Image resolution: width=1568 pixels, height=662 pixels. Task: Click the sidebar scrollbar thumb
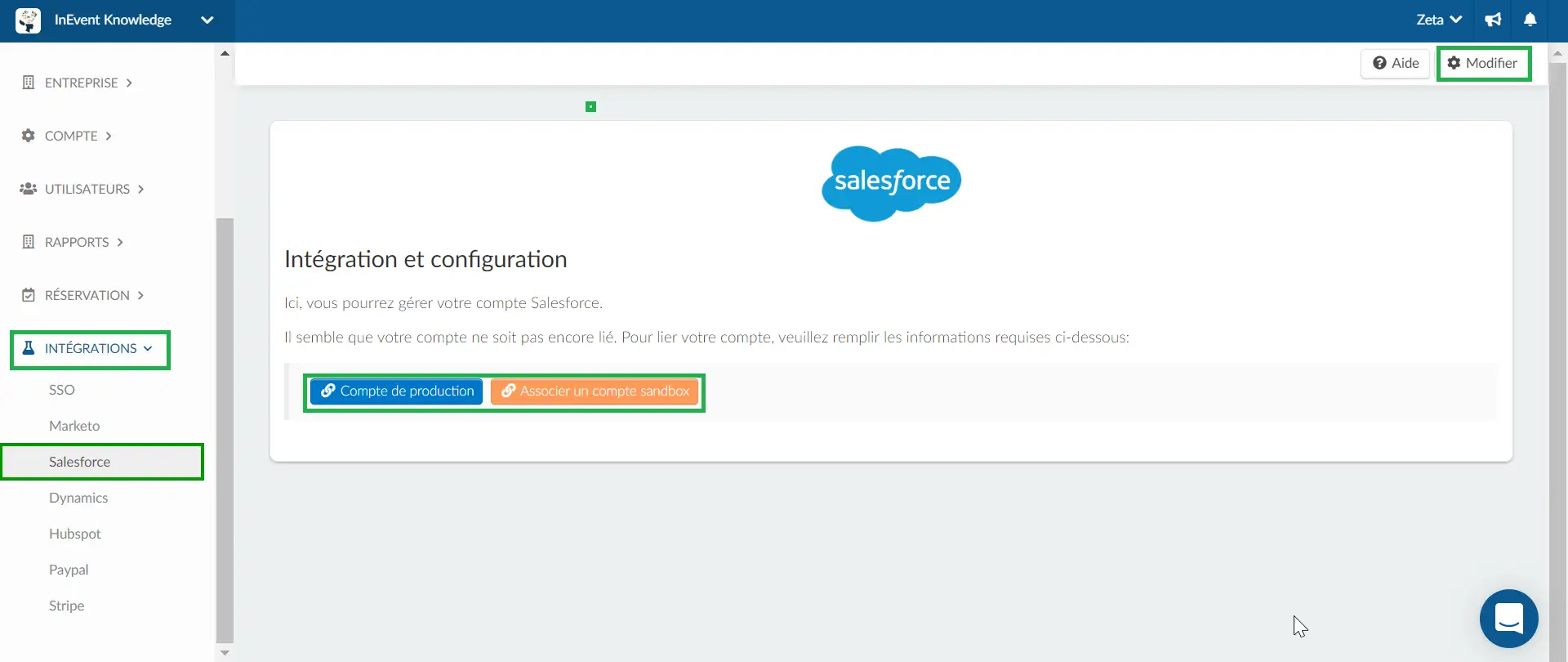tap(225, 431)
